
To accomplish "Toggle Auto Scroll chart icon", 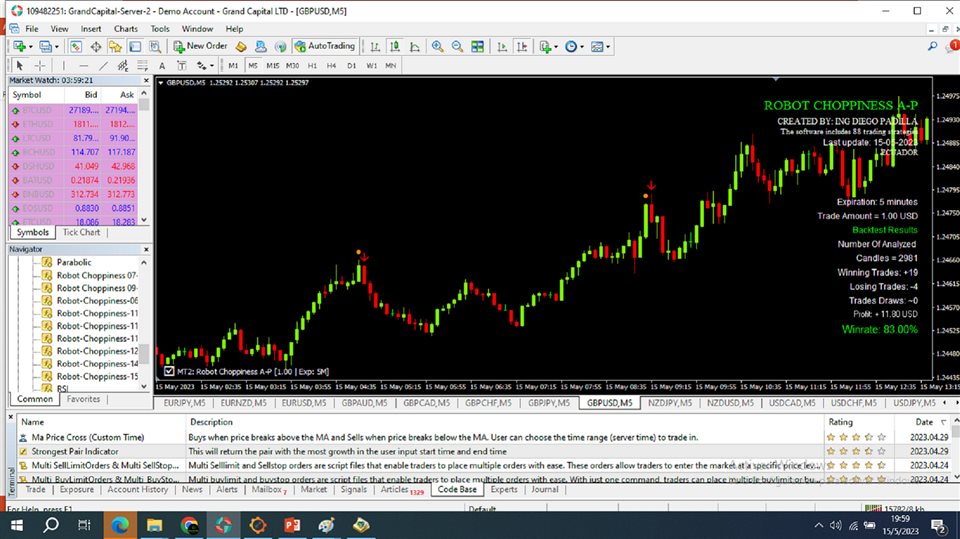I will [502, 47].
